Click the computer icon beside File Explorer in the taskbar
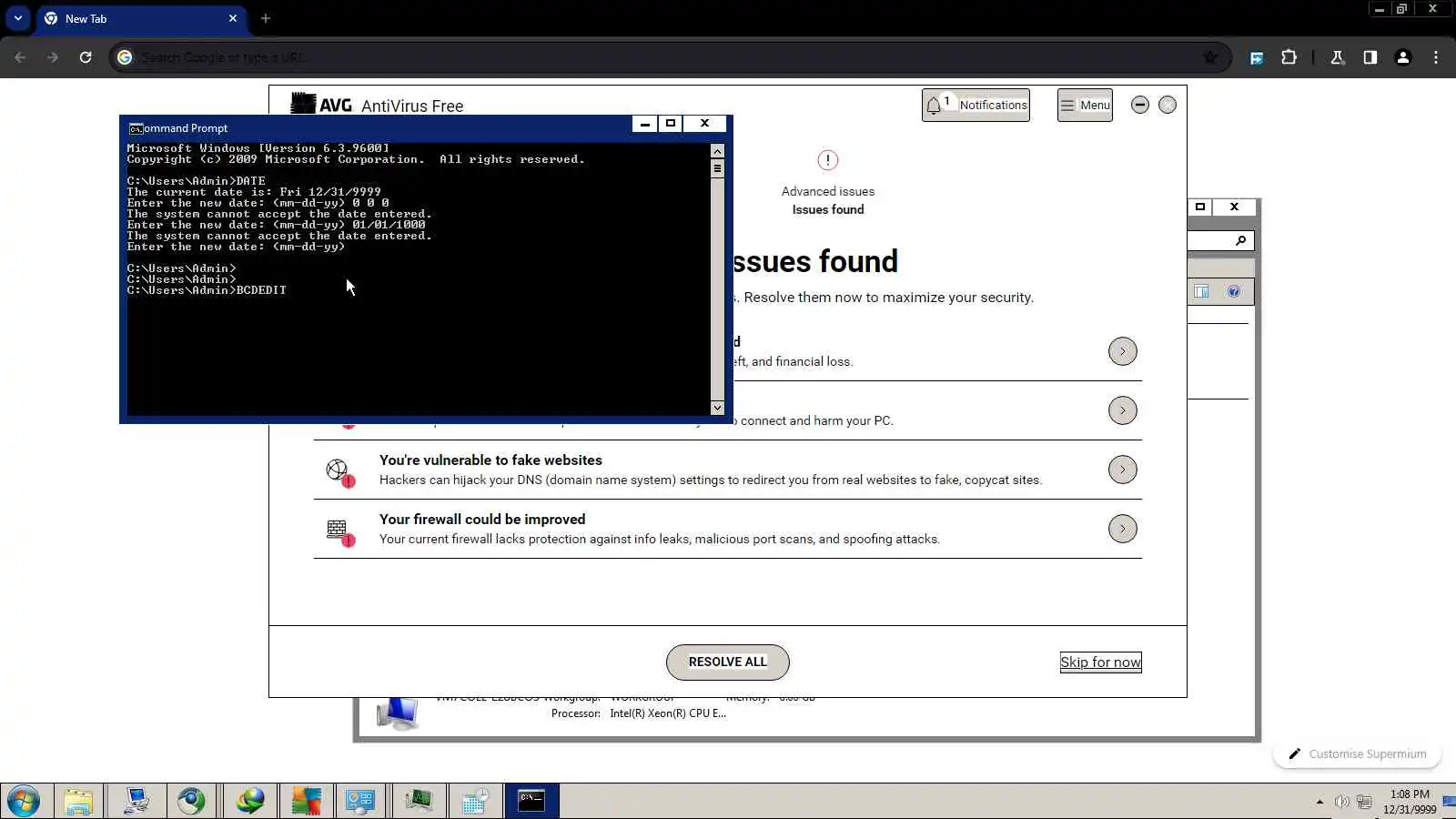The height and width of the screenshot is (819, 1456). point(136,801)
